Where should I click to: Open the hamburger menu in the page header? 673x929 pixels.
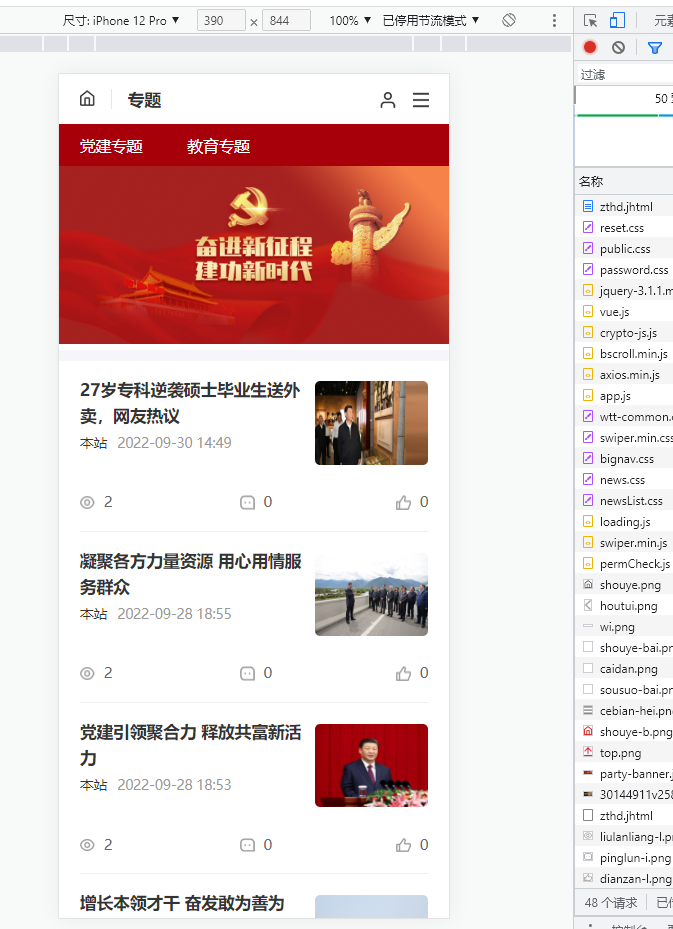pos(421,100)
